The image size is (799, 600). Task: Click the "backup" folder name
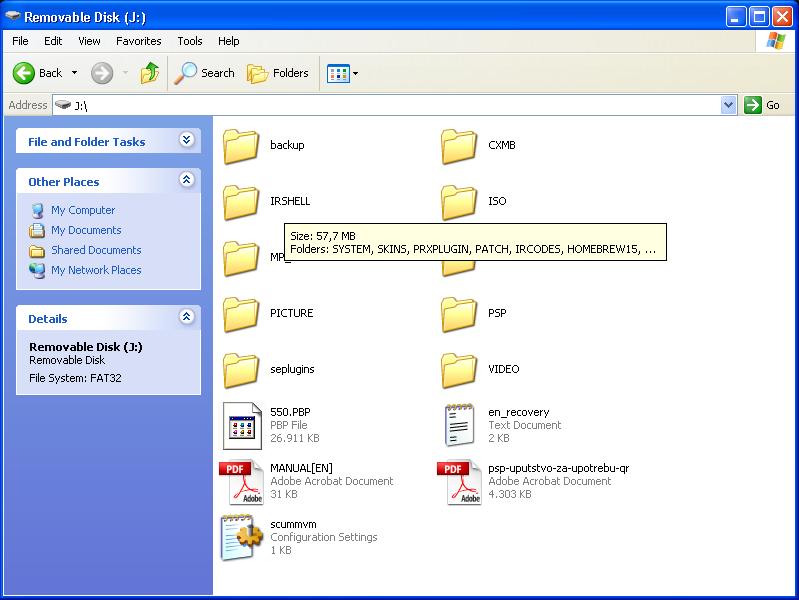coord(287,145)
